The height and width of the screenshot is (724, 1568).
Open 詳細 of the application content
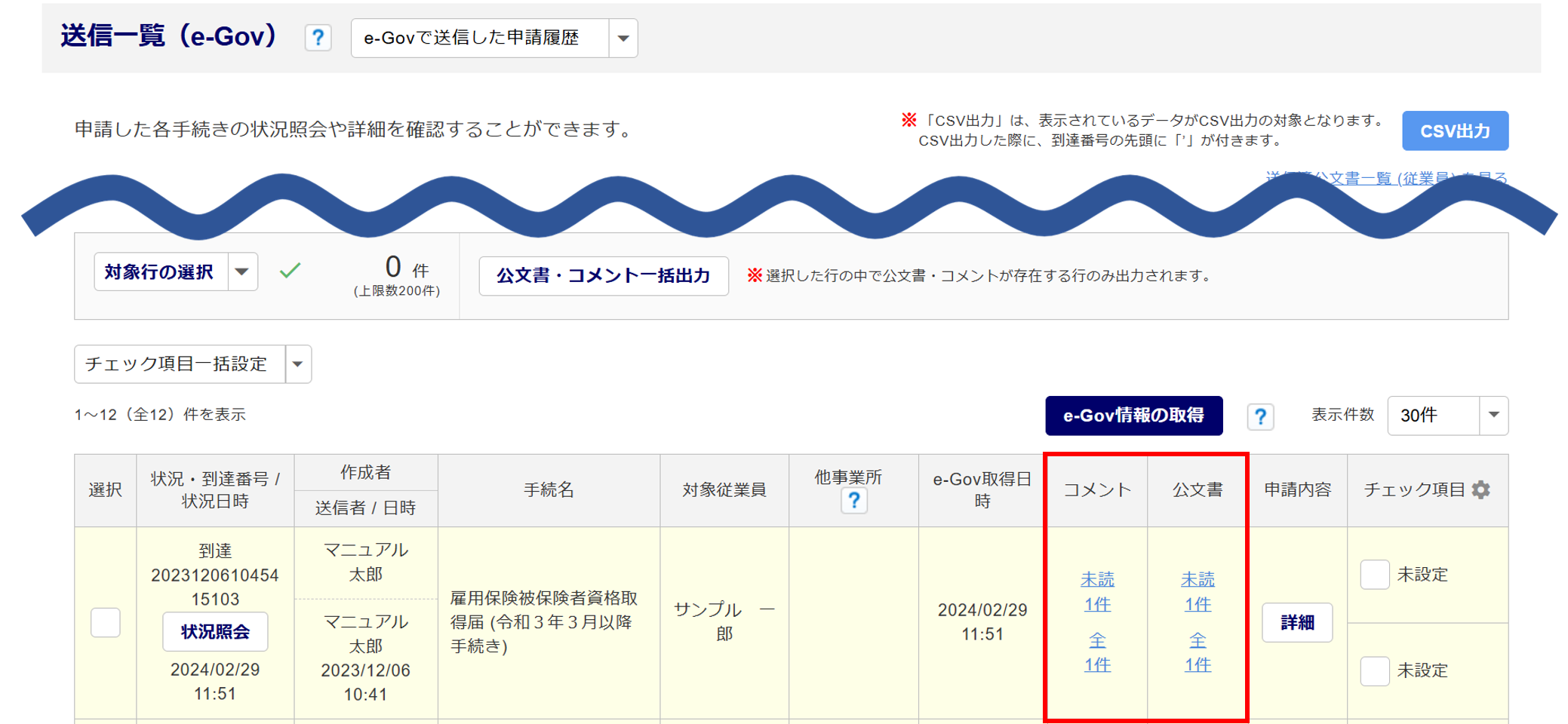(x=1297, y=623)
